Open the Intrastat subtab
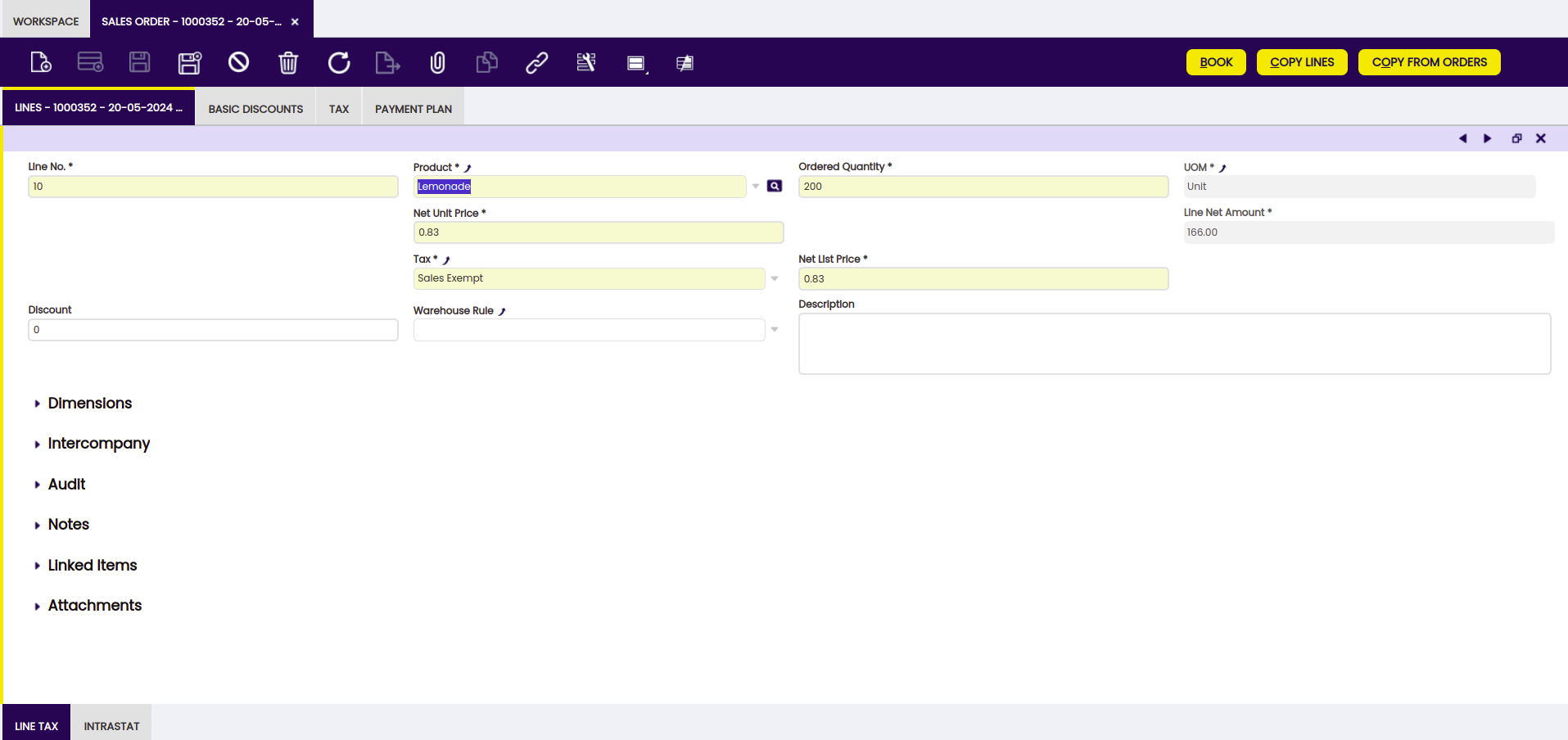Screen dimensions: 1568x740 (111, 725)
